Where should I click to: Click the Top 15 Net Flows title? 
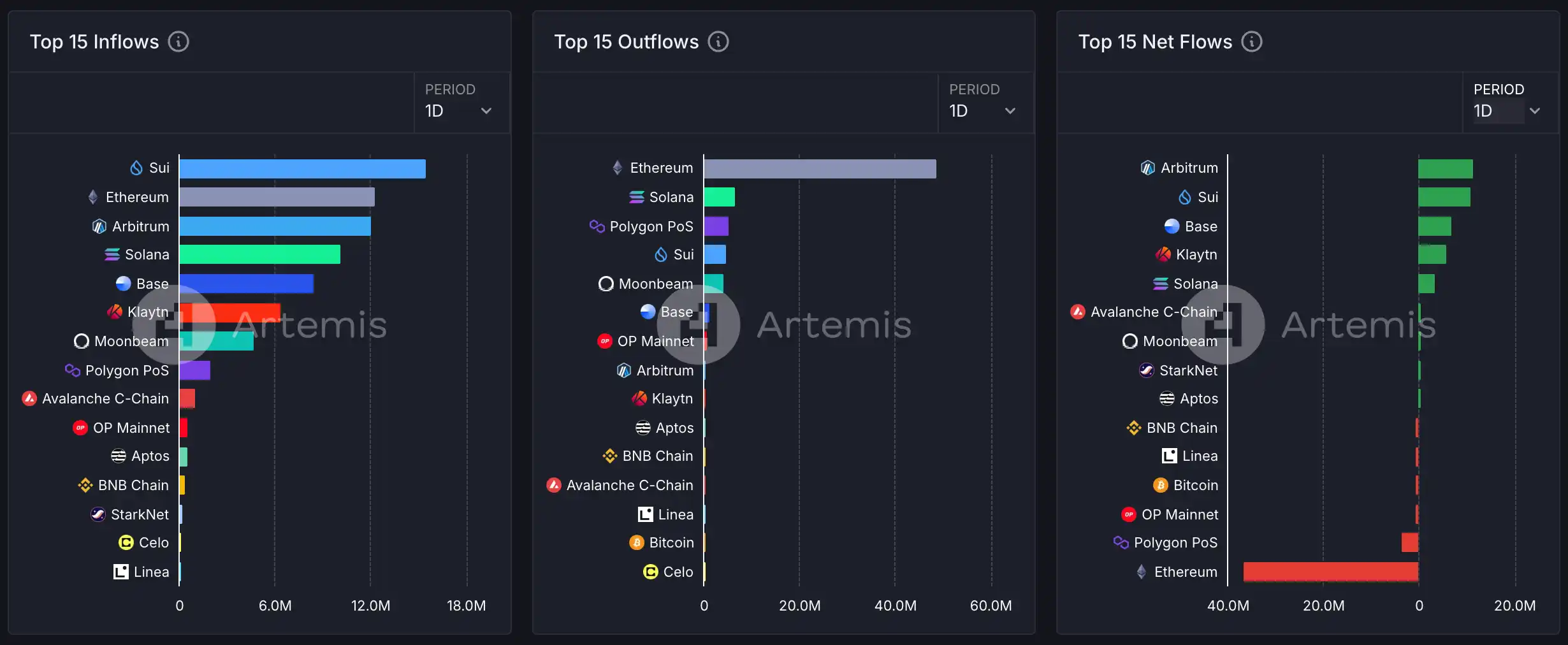point(1155,42)
